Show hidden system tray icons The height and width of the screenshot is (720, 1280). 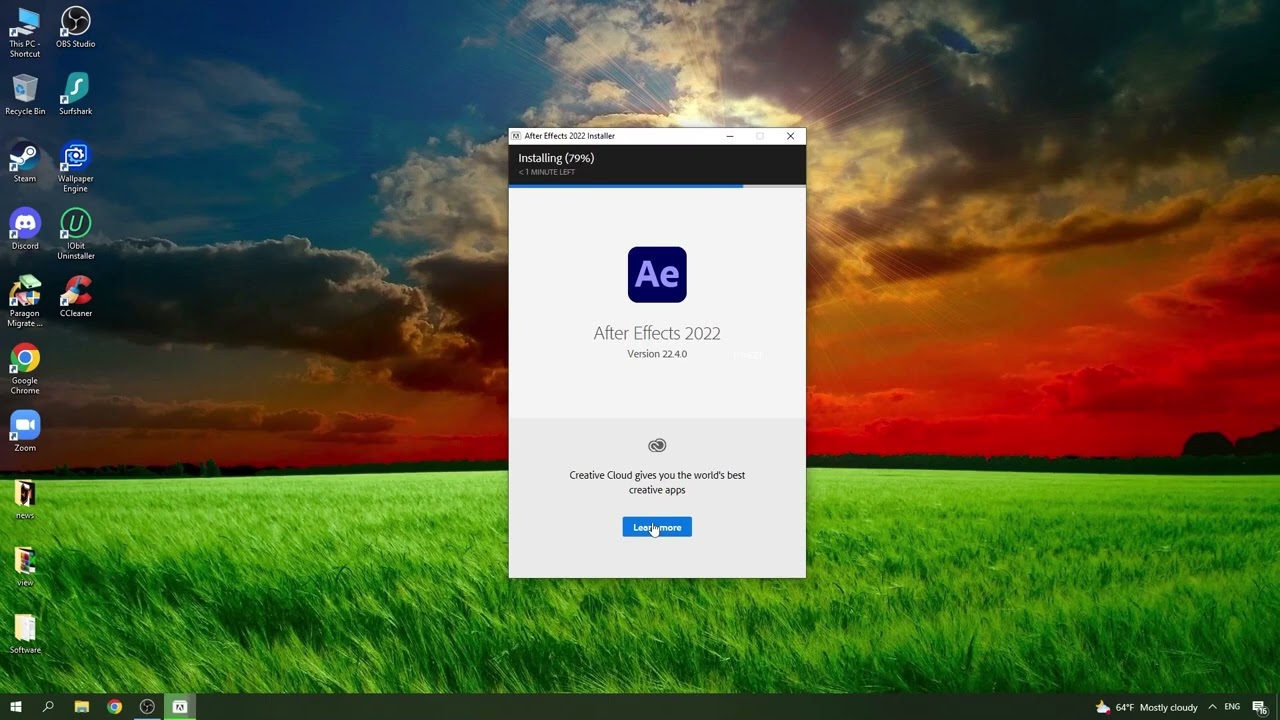point(1213,707)
